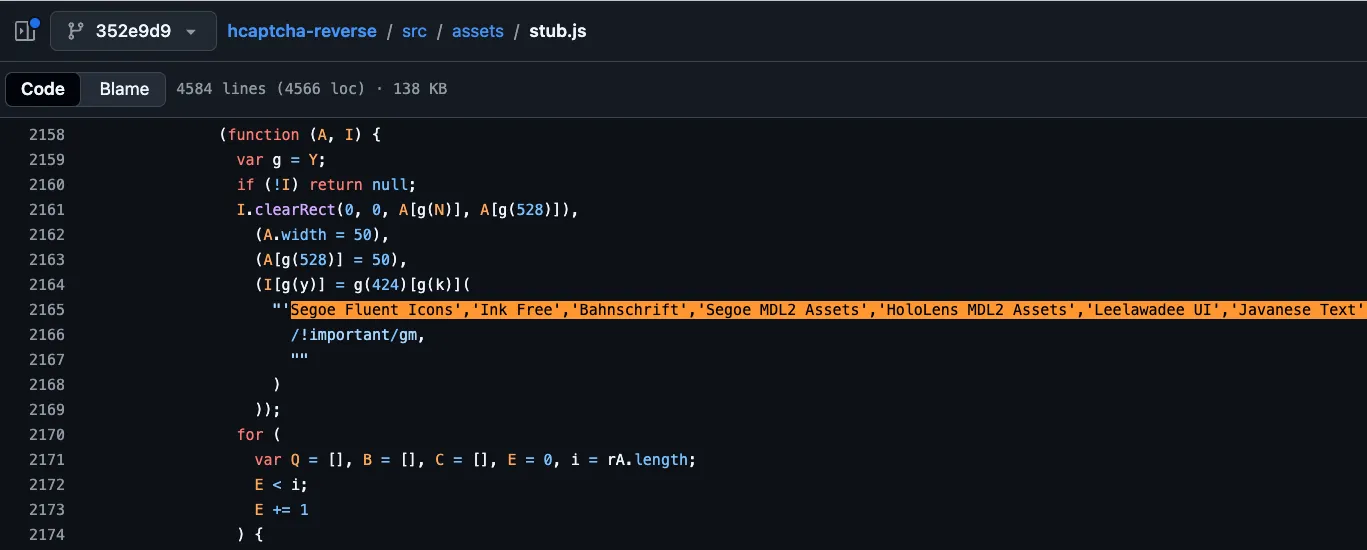Click the "var Q = [], B = []" declaration line

(474, 460)
